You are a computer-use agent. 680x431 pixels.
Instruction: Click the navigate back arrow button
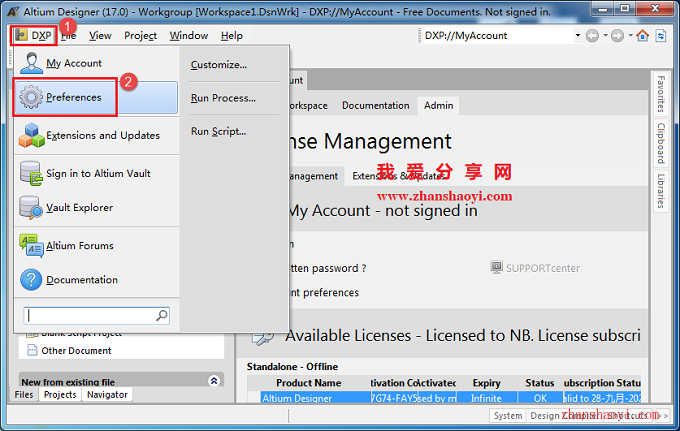pos(592,36)
